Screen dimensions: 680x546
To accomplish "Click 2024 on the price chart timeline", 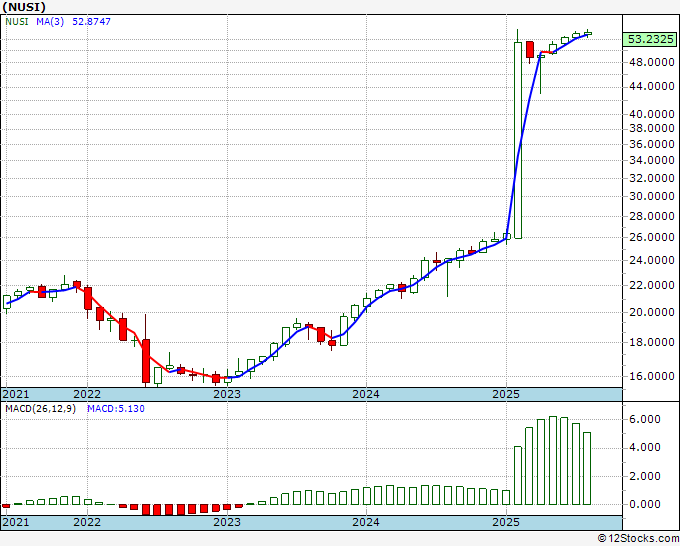I will [366, 394].
